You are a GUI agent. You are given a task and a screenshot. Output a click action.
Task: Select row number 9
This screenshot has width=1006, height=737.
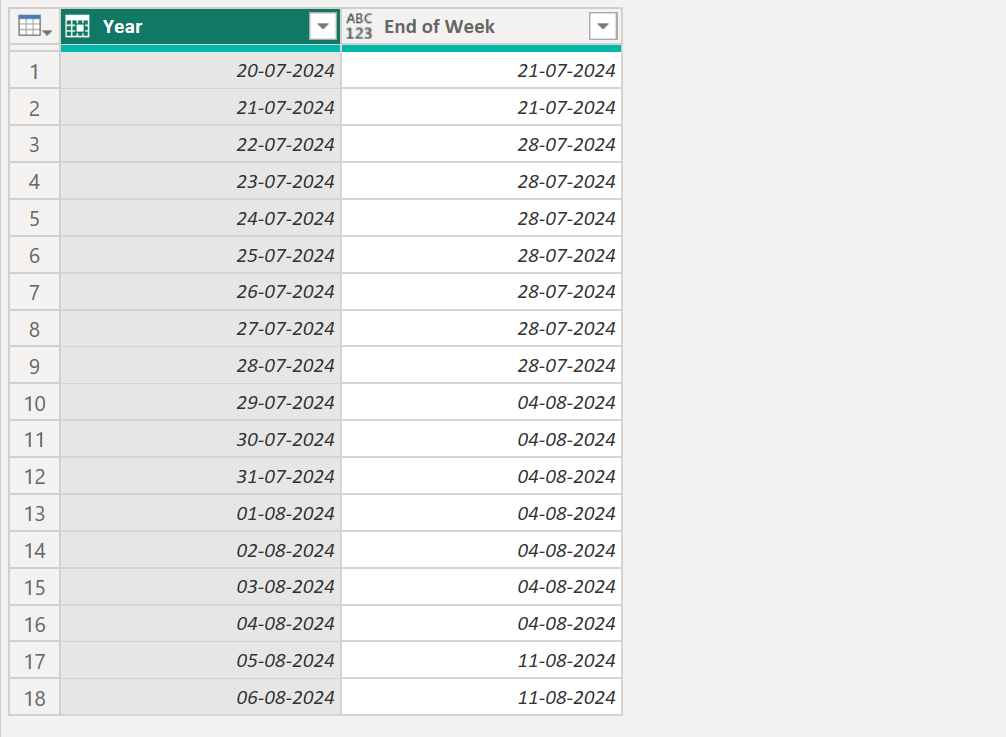[34, 365]
